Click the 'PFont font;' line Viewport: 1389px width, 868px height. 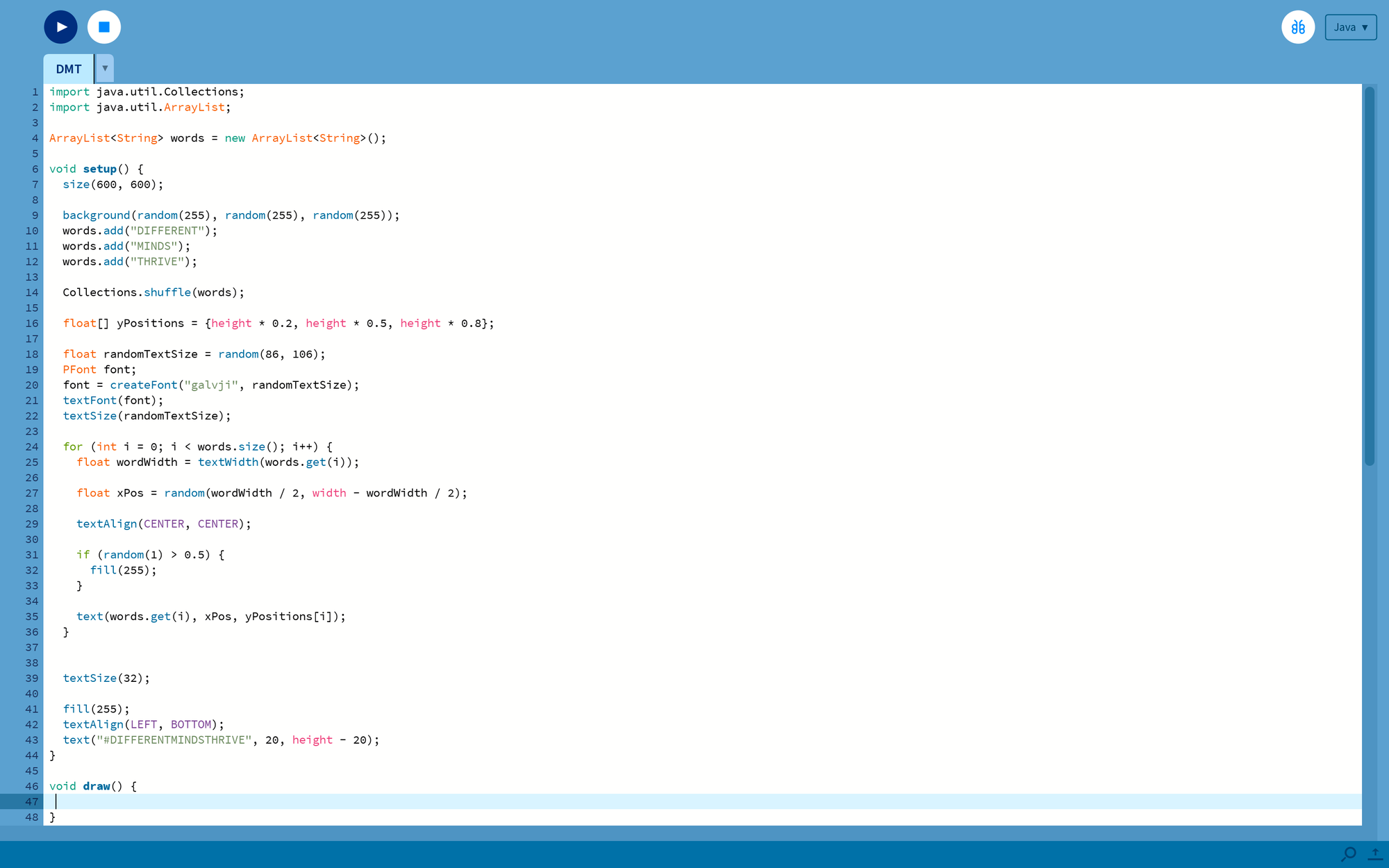coord(99,369)
